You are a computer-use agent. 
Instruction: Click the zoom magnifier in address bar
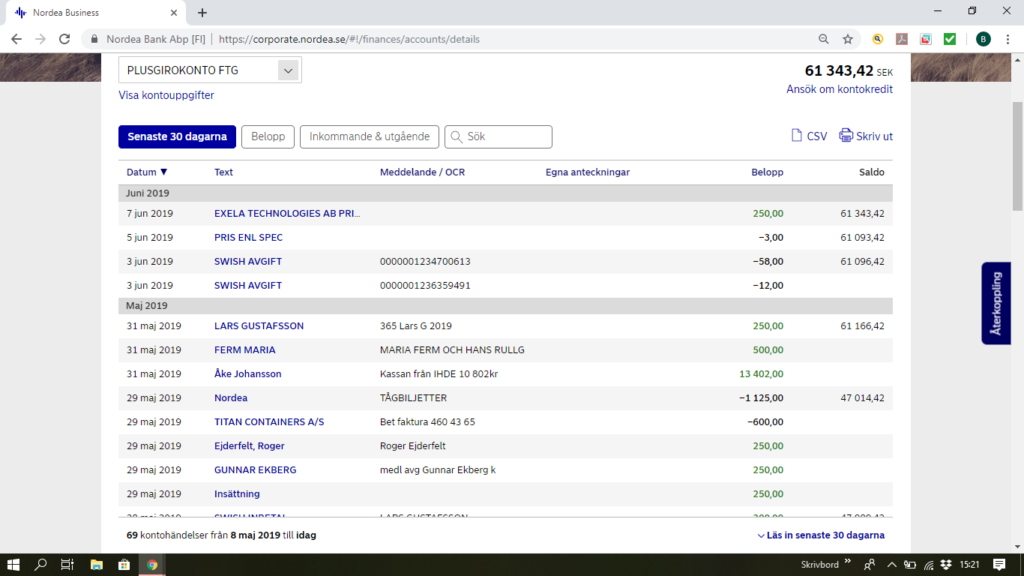tap(824, 39)
